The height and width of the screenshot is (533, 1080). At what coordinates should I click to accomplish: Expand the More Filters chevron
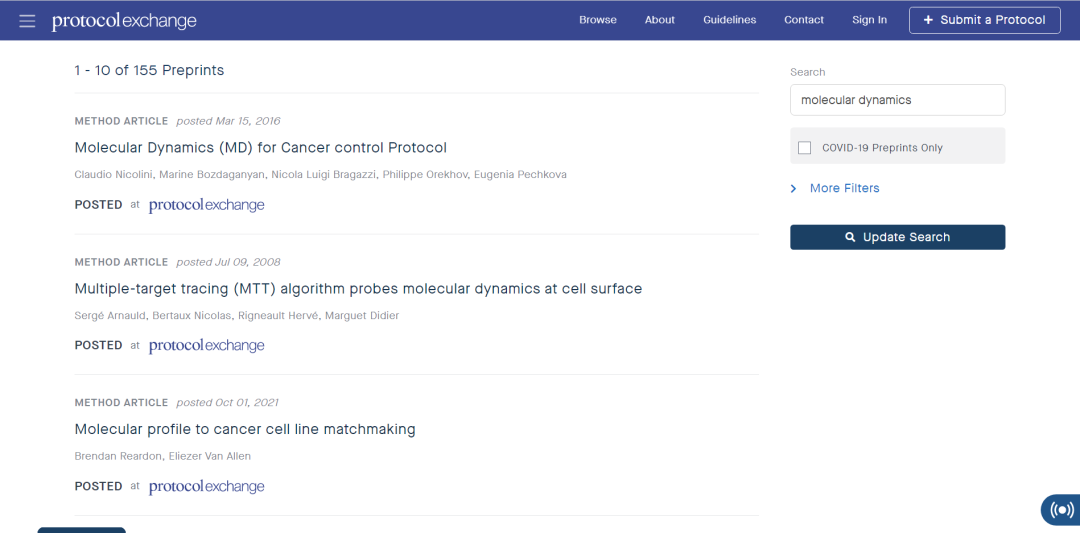(794, 189)
